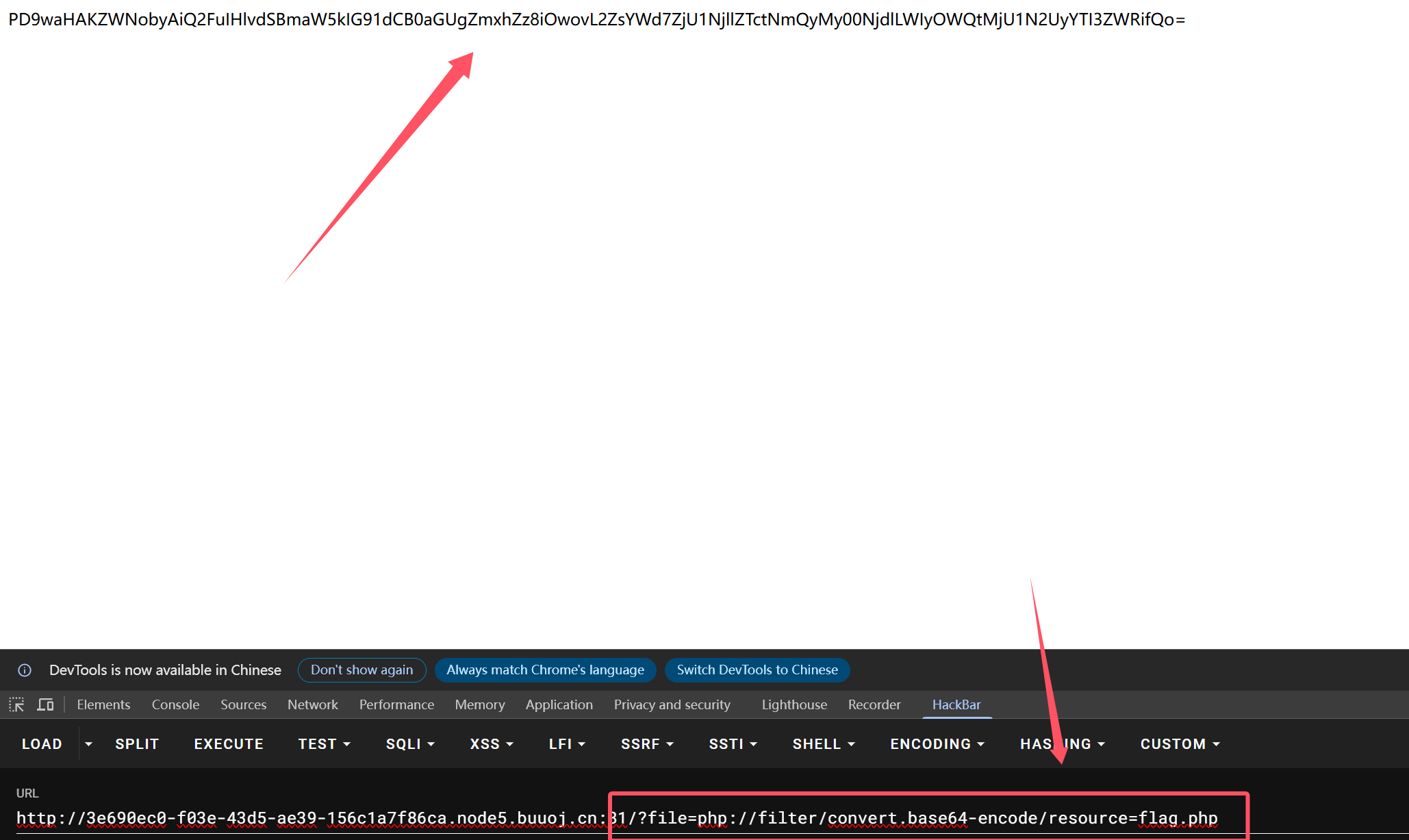Switch to the Network tab

[312, 704]
